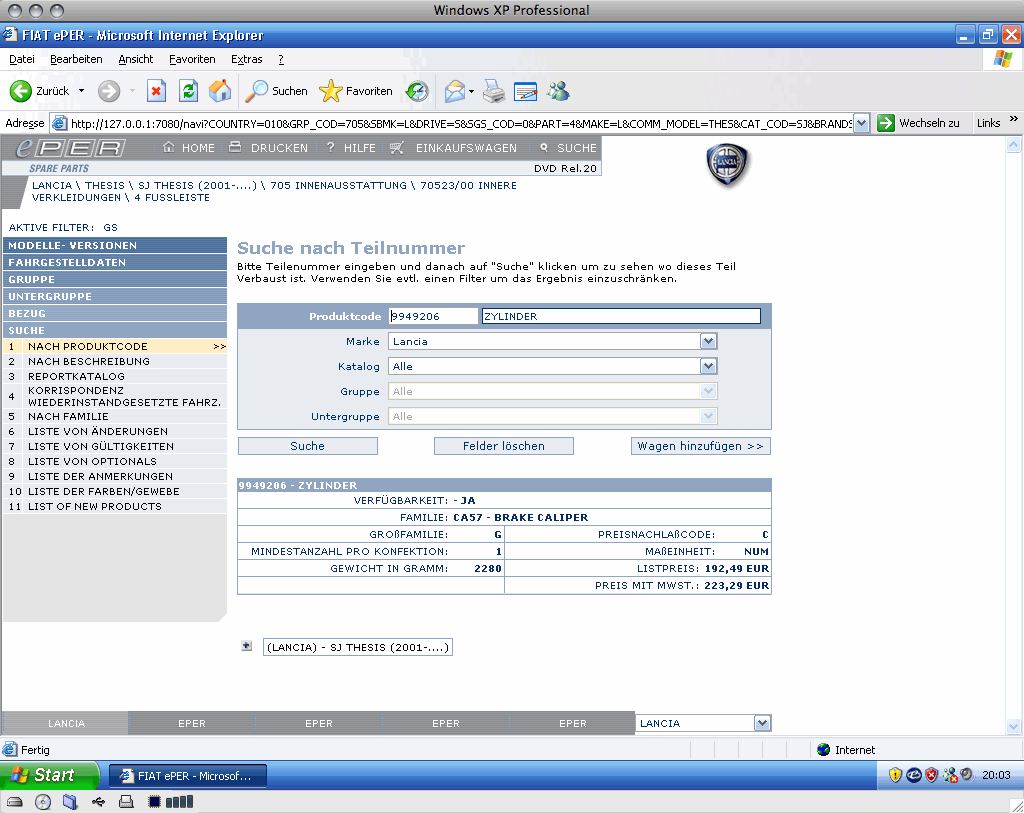Click the red shield tray icon
The height and width of the screenshot is (813, 1024).
[x=932, y=775]
